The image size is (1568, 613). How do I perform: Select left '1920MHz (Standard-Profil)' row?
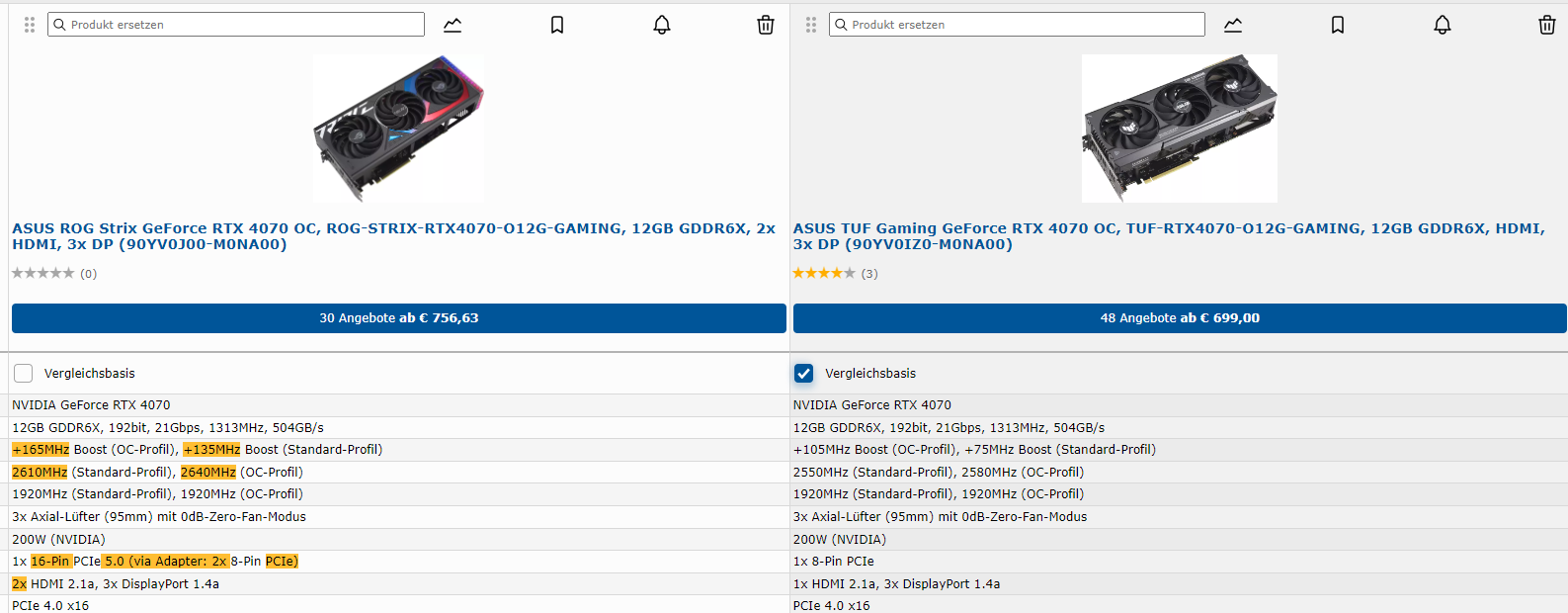pos(399,494)
